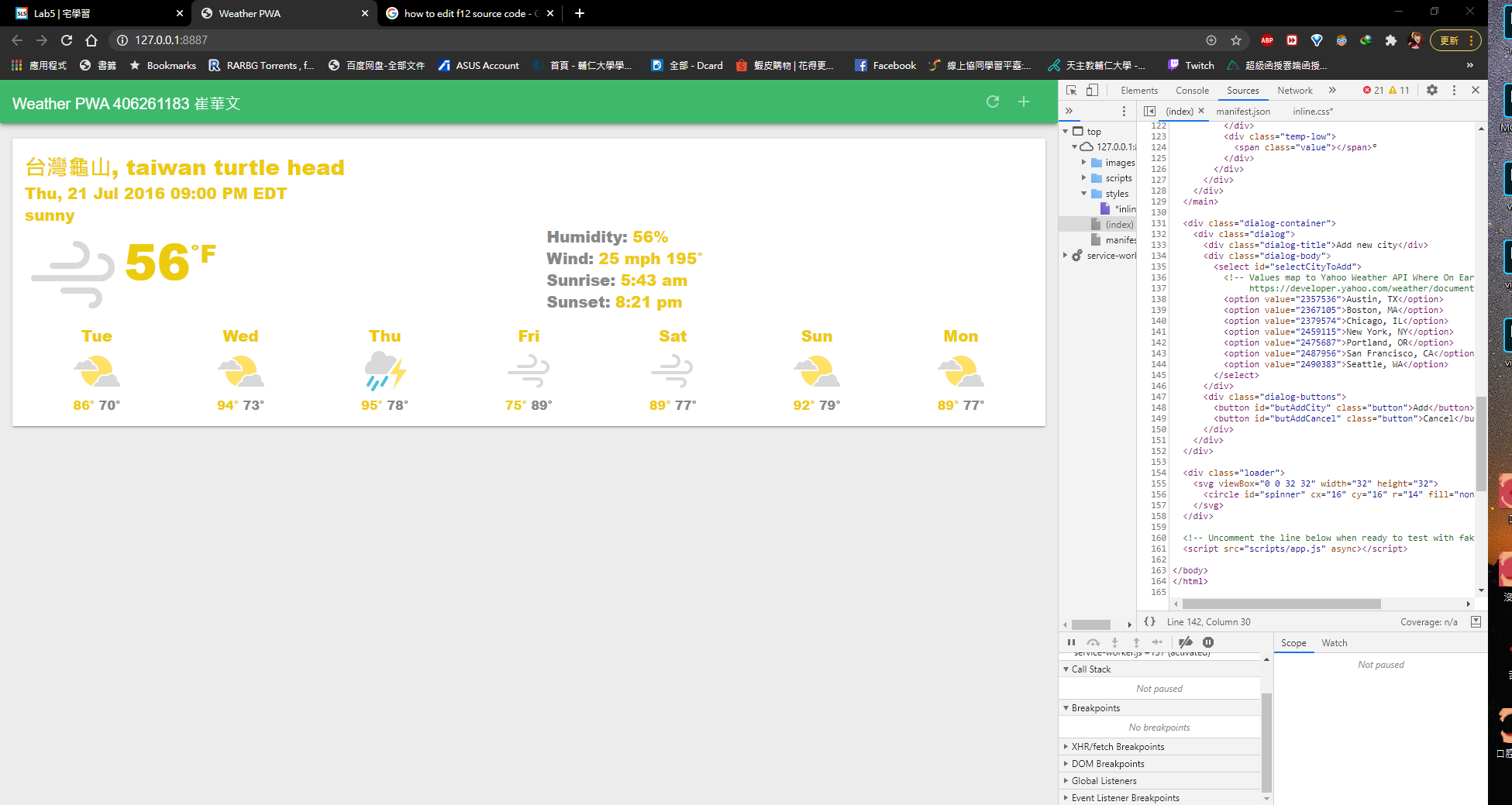Select manifest file in the tree

[1113, 239]
